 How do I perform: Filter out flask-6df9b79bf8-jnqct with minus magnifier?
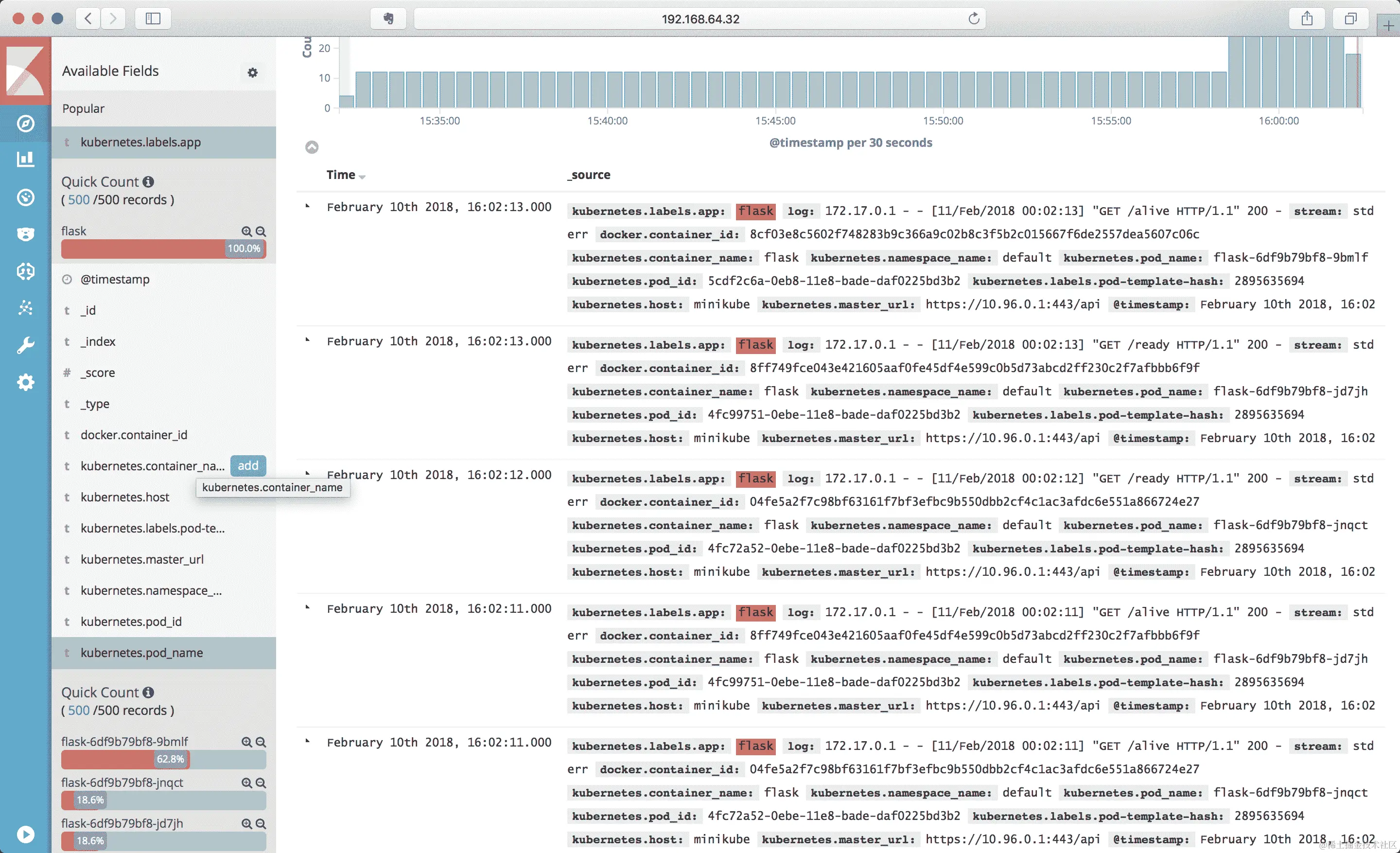tap(261, 782)
